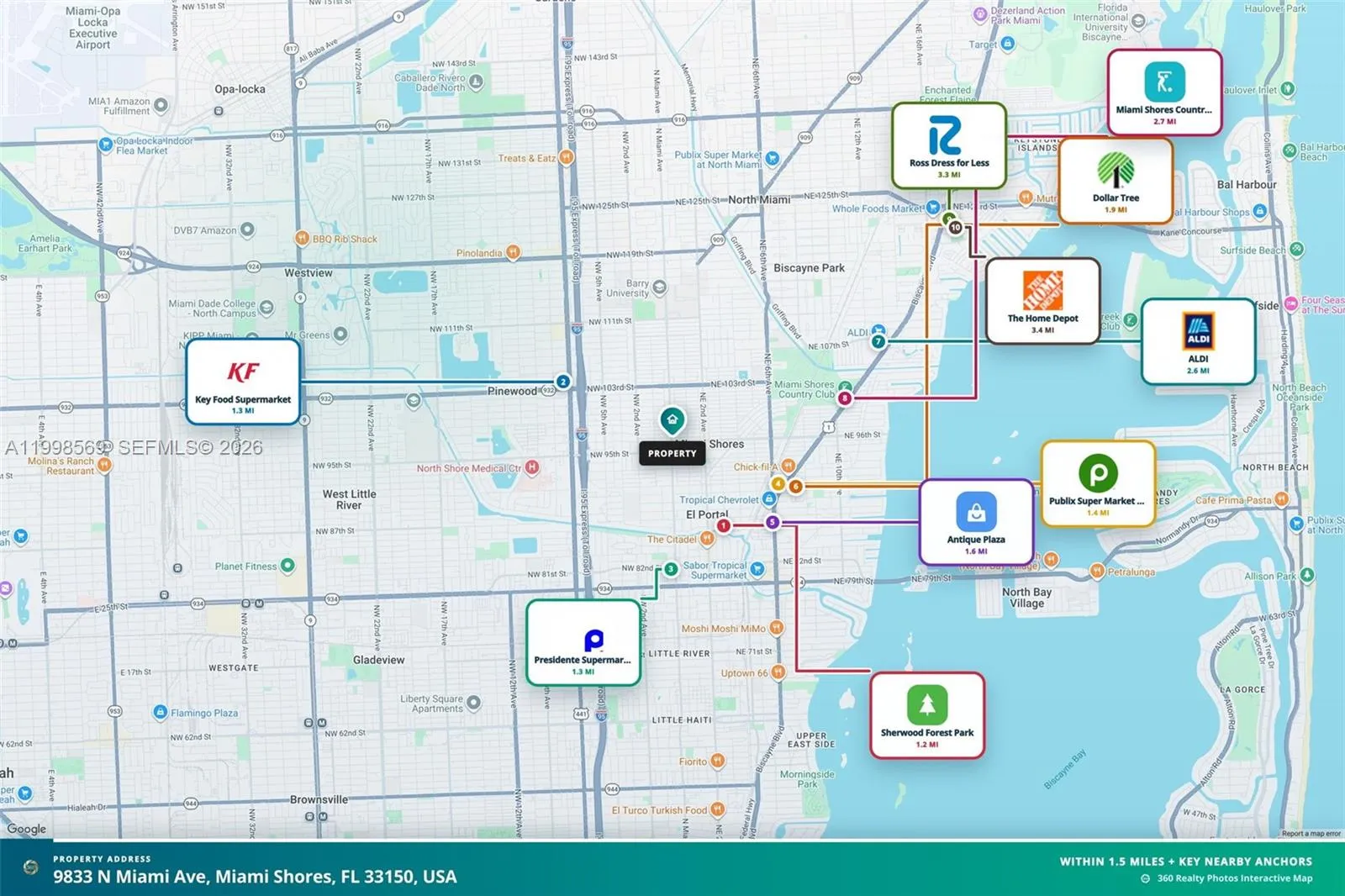Click Report a map error link
The width and height of the screenshot is (1345, 896).
click(x=1311, y=834)
